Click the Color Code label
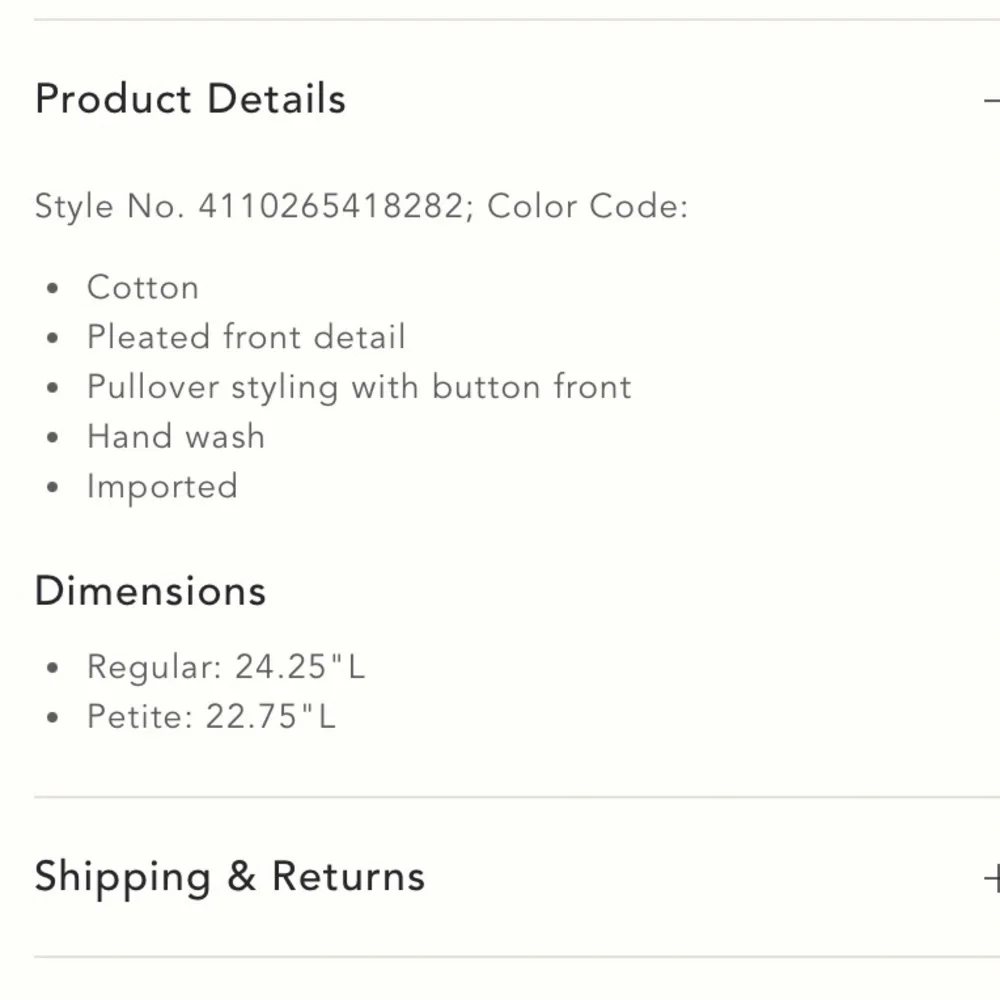Screen dimensions: 1000x1000 point(588,207)
